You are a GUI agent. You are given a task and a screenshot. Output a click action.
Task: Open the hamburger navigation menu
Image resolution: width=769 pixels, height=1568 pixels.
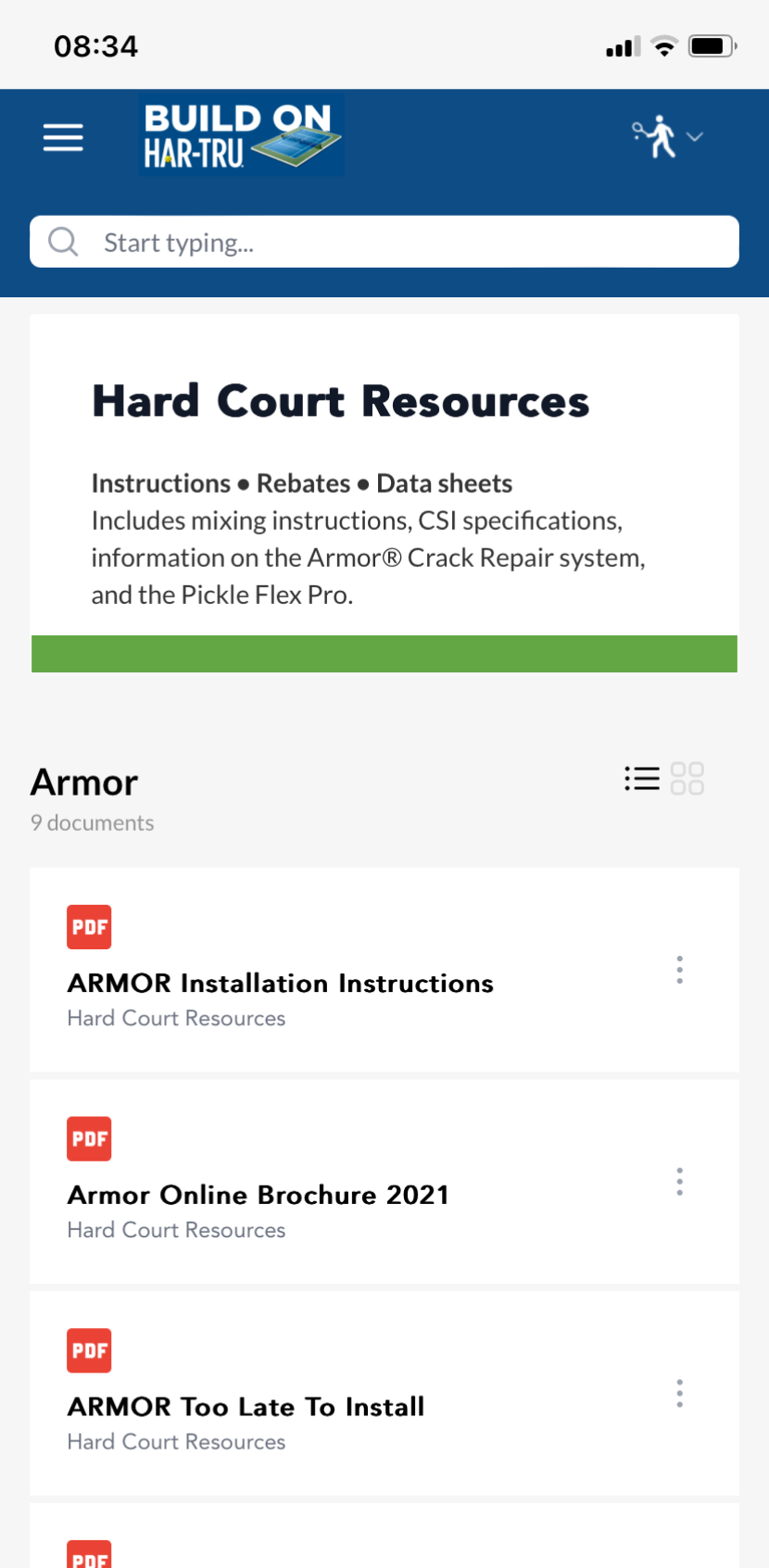pos(63,137)
